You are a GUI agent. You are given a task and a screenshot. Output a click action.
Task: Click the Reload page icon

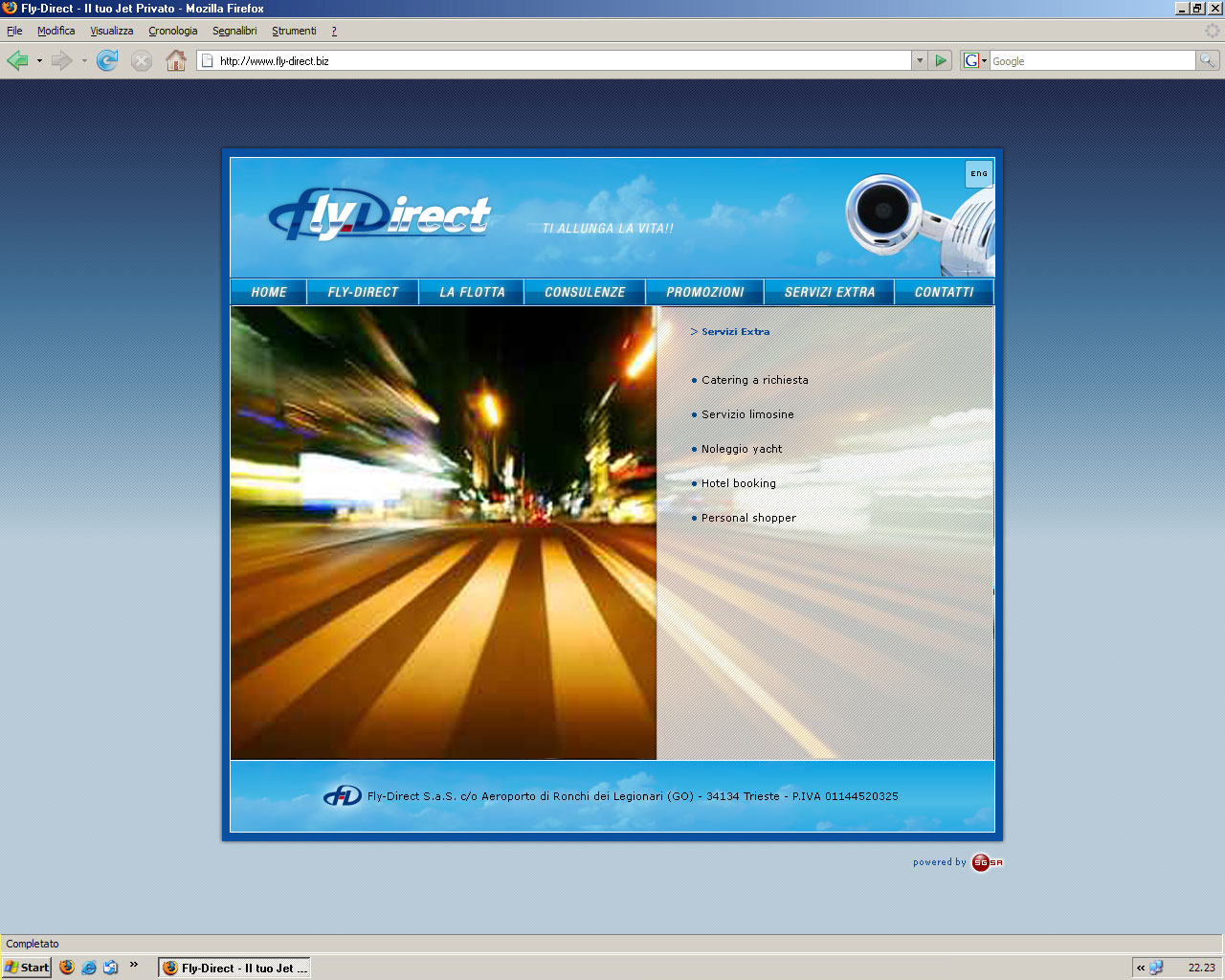click(x=107, y=61)
